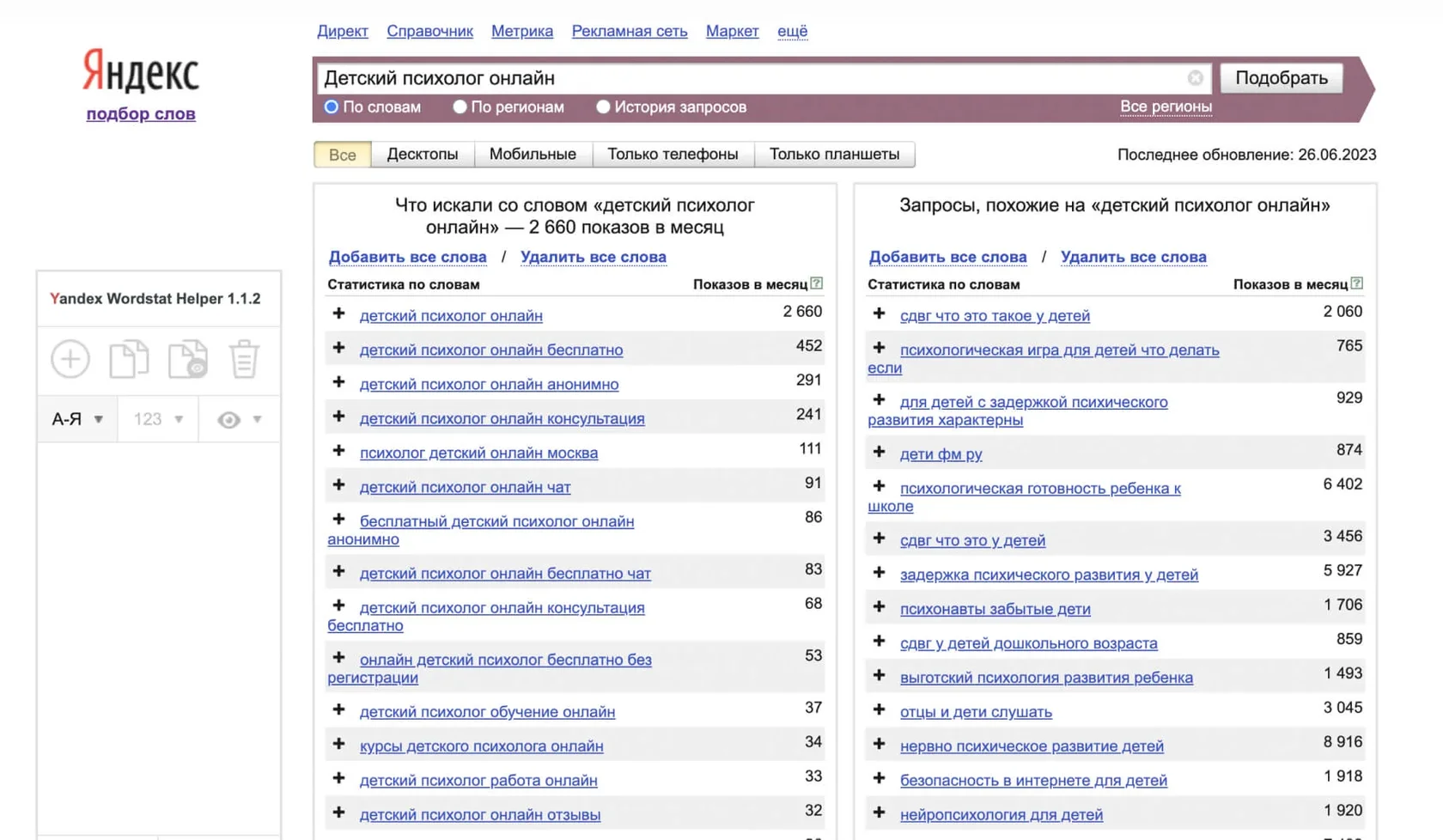
Task: Open the 'Маркет' top menu link
Action: pos(732,31)
